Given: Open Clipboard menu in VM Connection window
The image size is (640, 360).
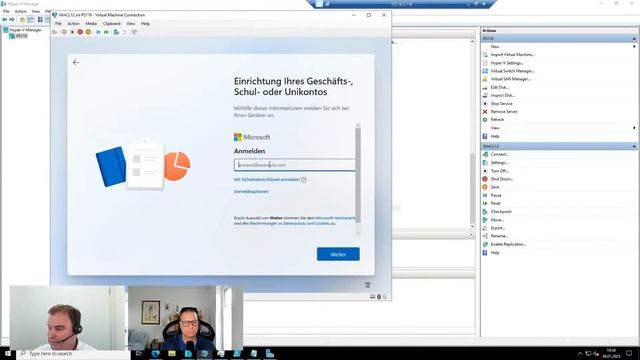Looking at the screenshot, I should click(x=111, y=24).
